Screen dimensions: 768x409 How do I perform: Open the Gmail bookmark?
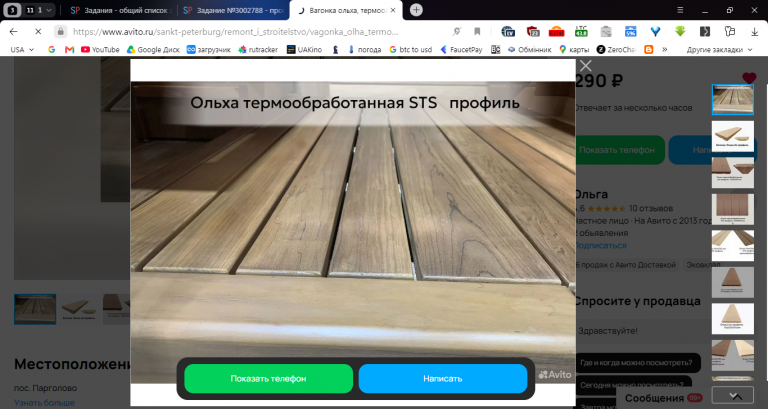pyautogui.click(x=69, y=49)
